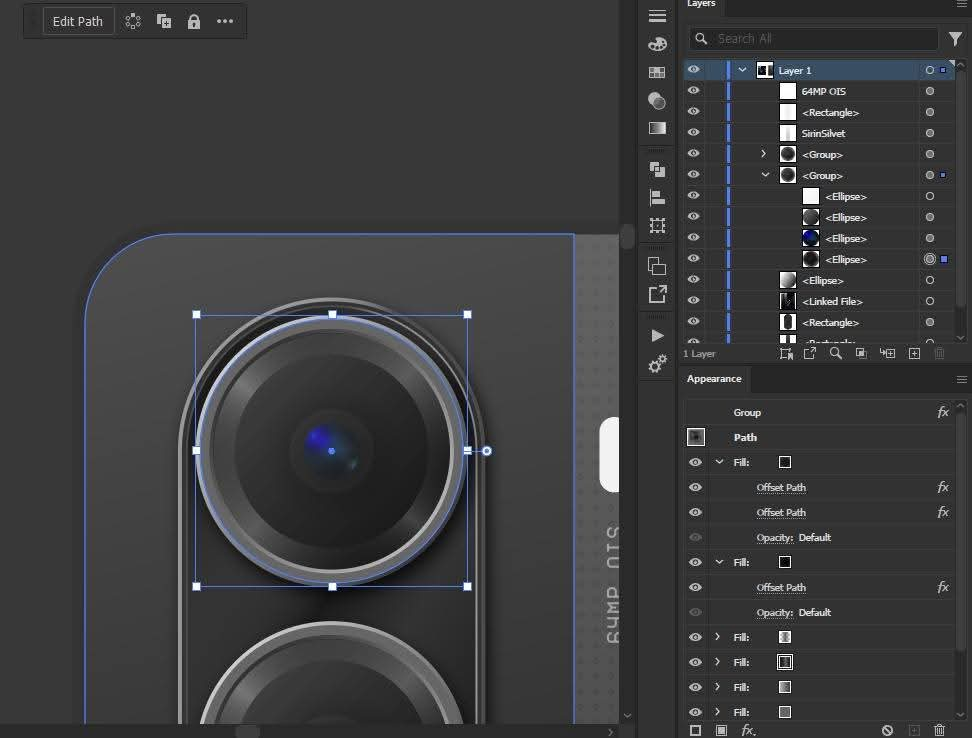Screen dimensions: 972x738
Task: Toggle visibility of Linked File layer
Action: click(x=694, y=301)
